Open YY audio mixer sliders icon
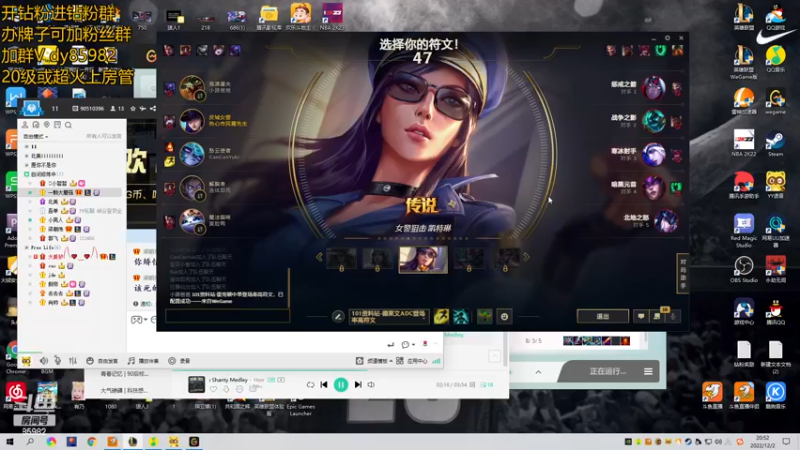This screenshot has height=450, width=800. click(x=73, y=361)
